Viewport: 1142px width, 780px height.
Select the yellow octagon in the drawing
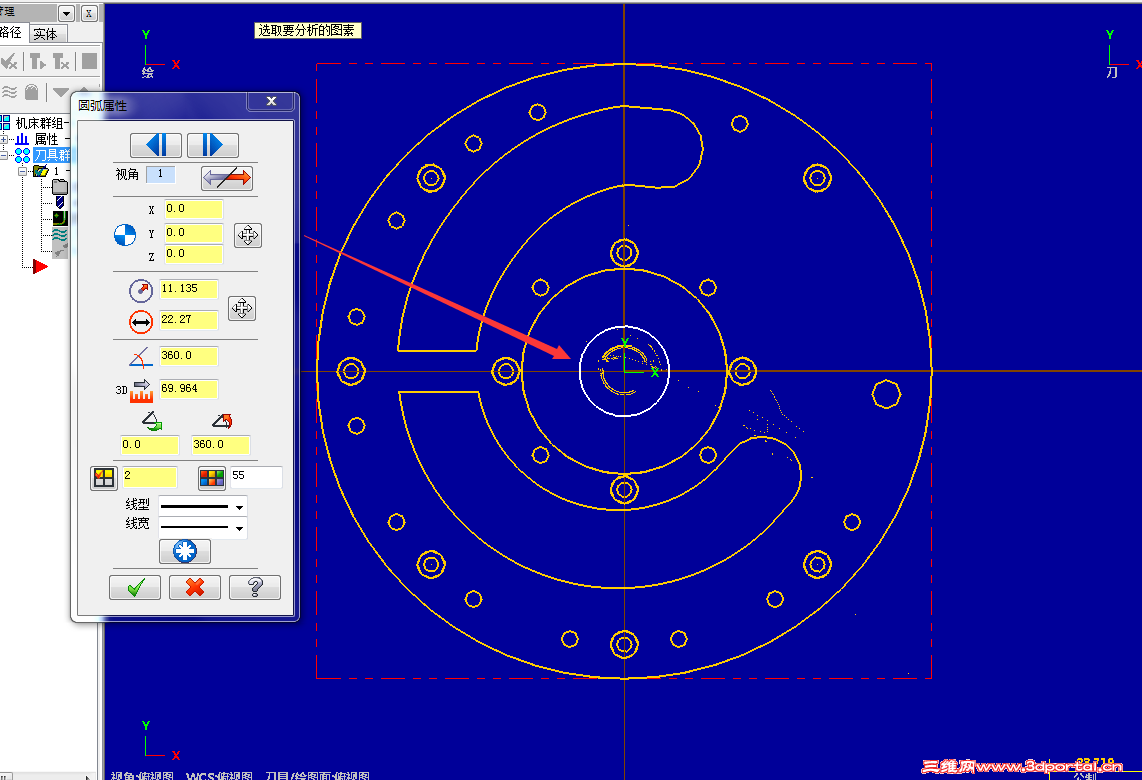point(886,394)
